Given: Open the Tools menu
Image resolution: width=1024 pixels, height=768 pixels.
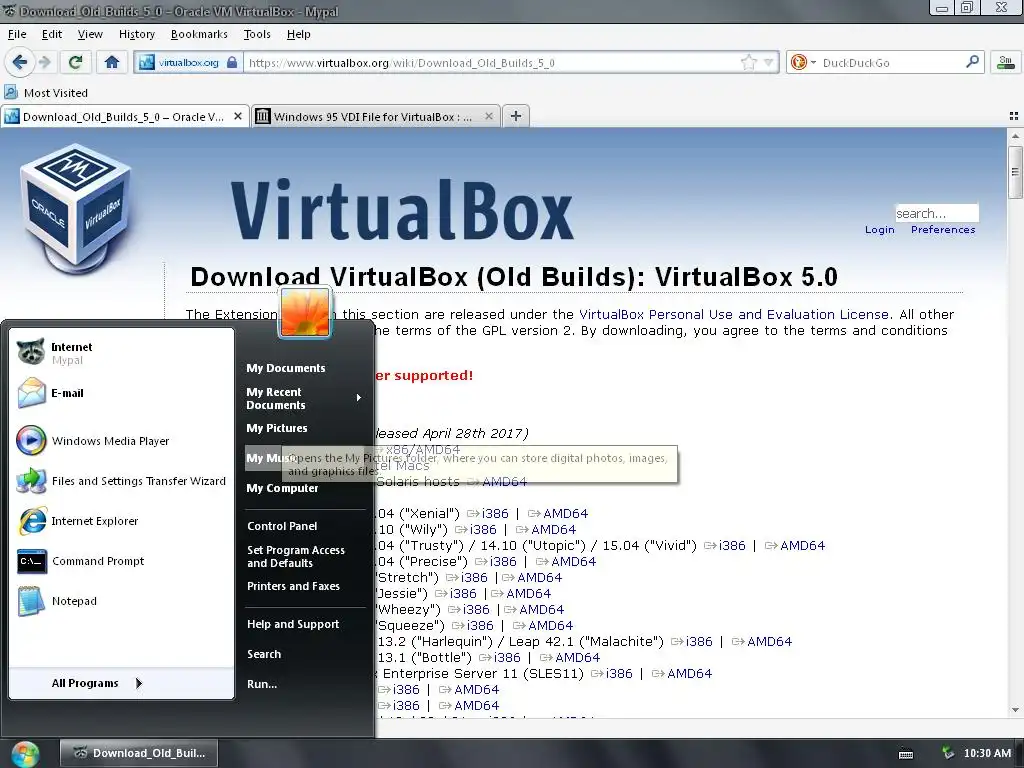Looking at the screenshot, I should tap(257, 34).
